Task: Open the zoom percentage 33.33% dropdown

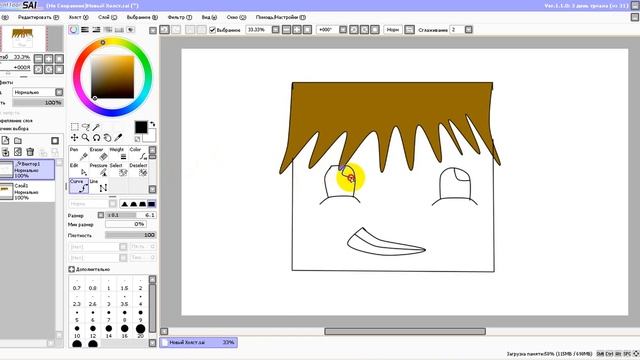Action: (276, 30)
